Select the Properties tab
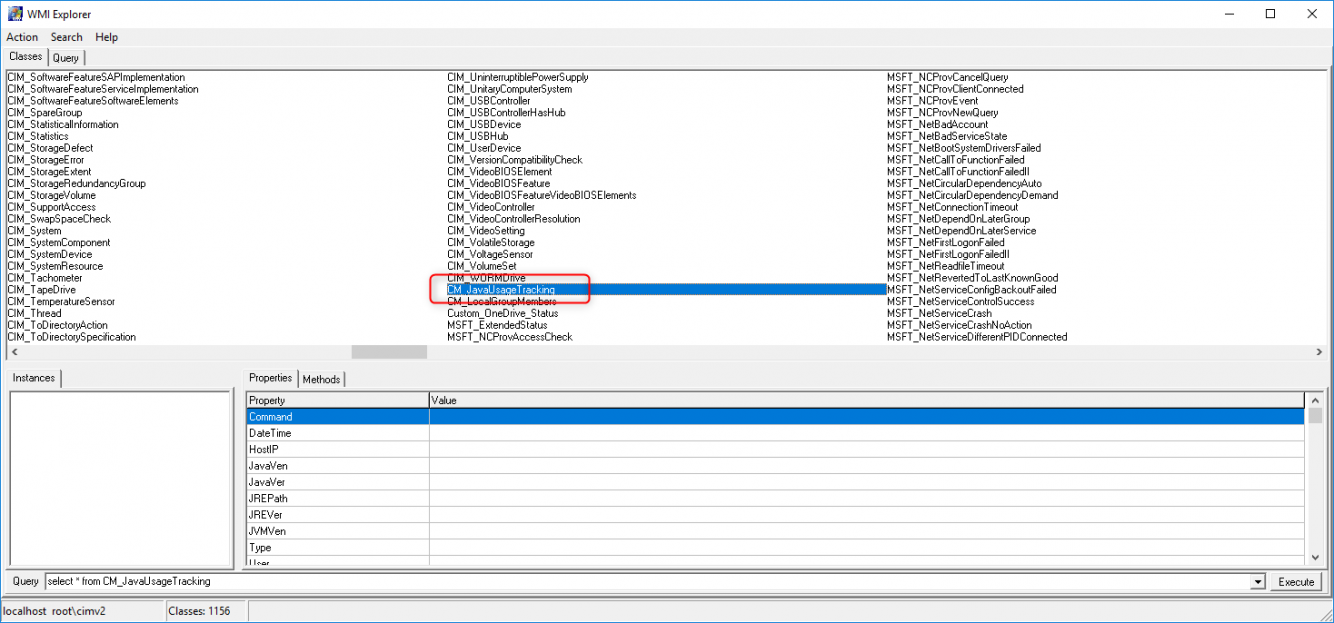 [x=270, y=379]
